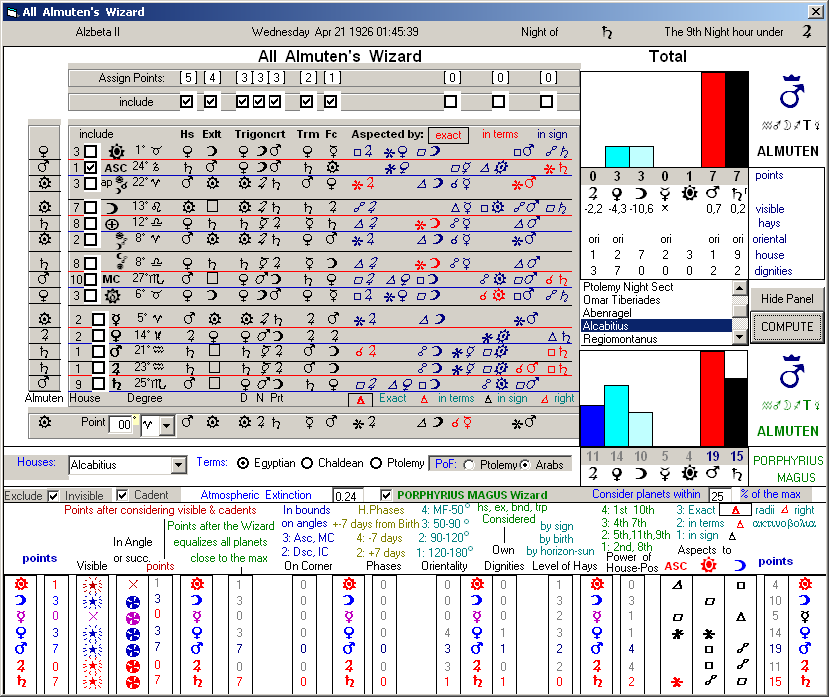Click the red Exact aspect triangle button
Screen dimensions: 829x697
tap(360, 400)
